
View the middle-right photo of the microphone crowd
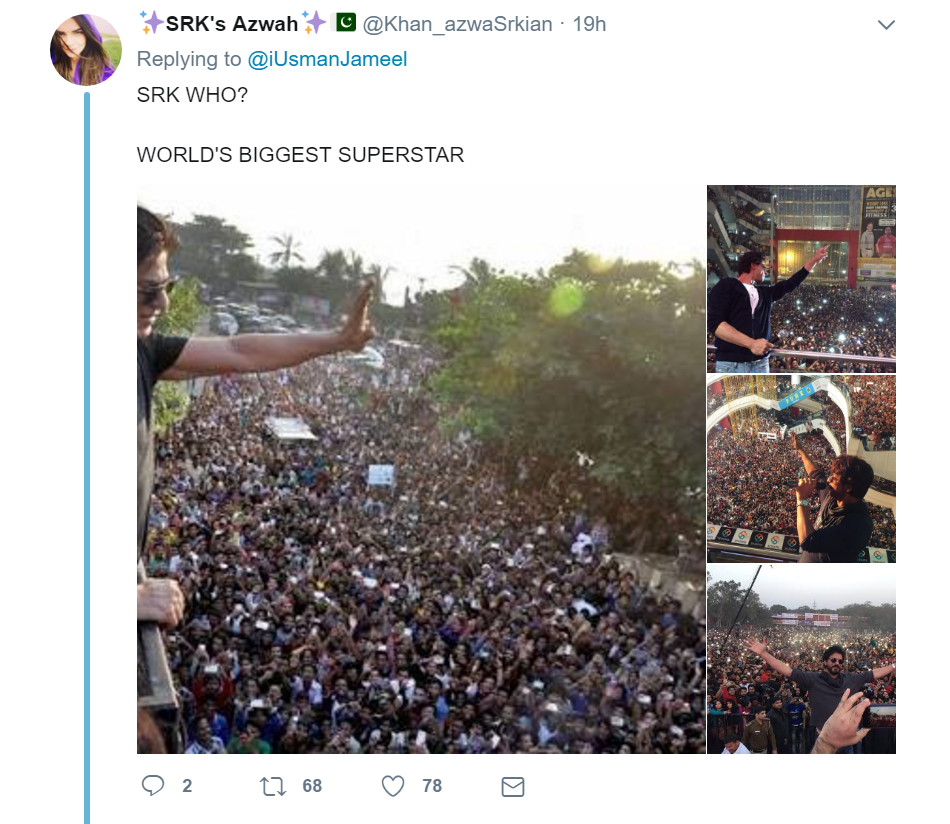801,469
